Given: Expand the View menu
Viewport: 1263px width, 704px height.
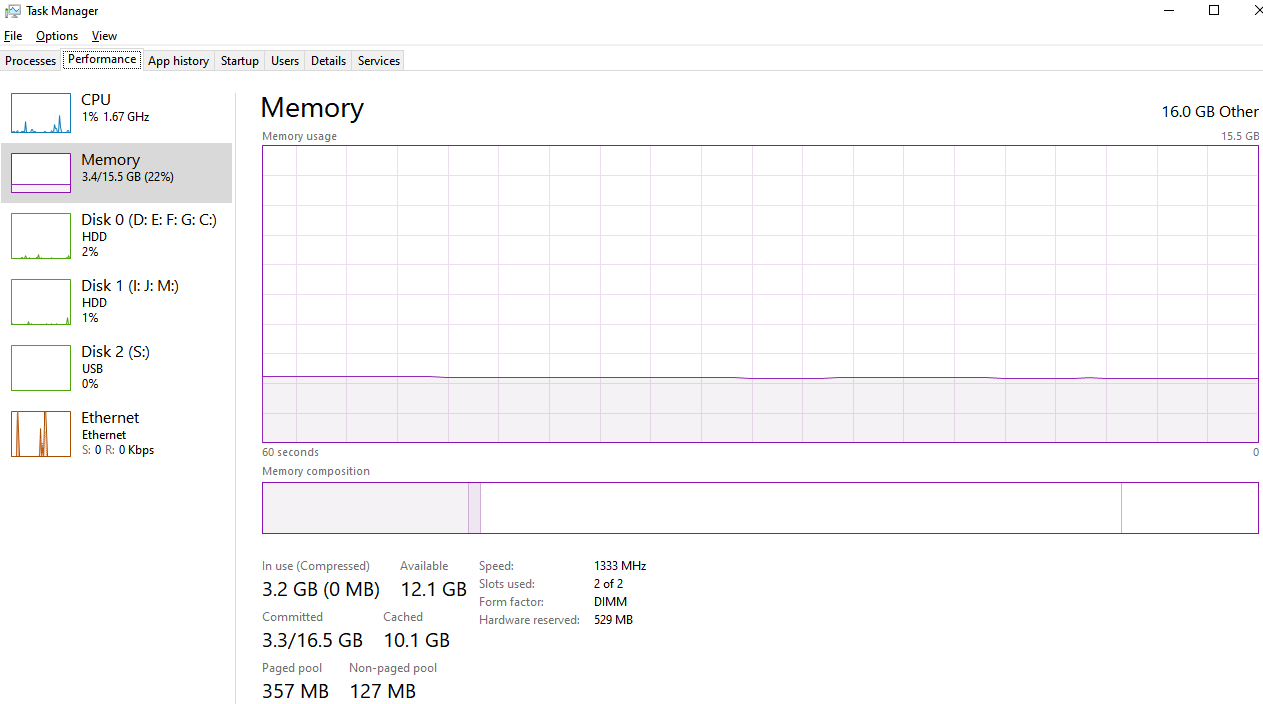Looking at the screenshot, I should coord(104,36).
